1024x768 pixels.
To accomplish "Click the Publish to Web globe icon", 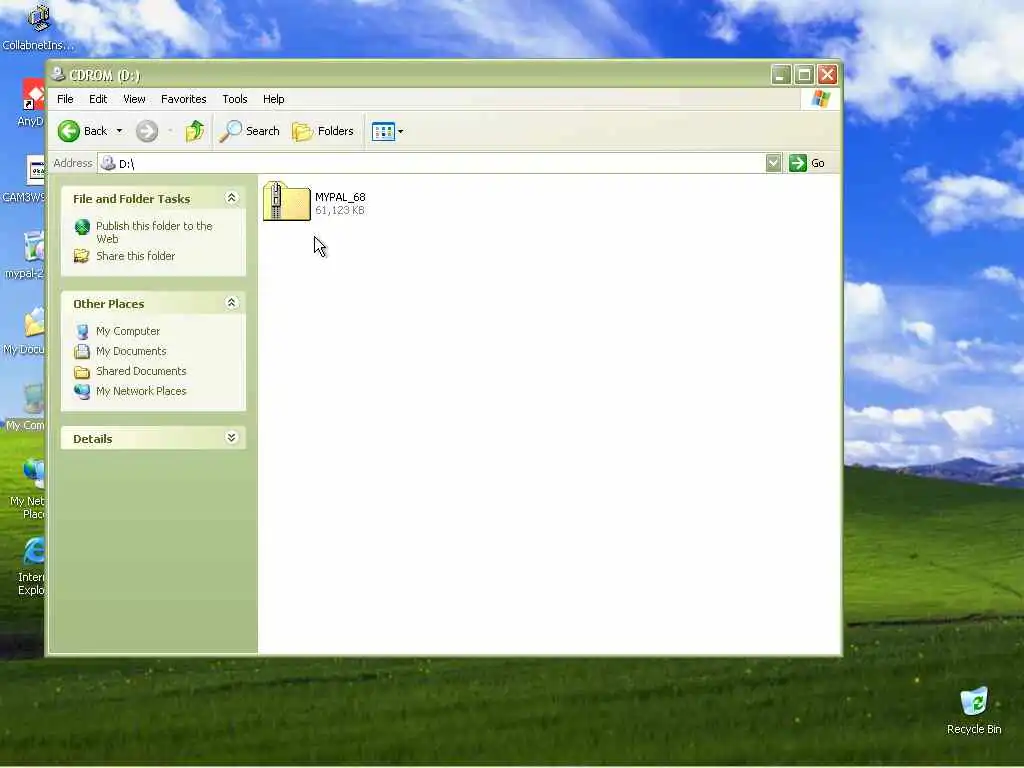I will (x=82, y=227).
